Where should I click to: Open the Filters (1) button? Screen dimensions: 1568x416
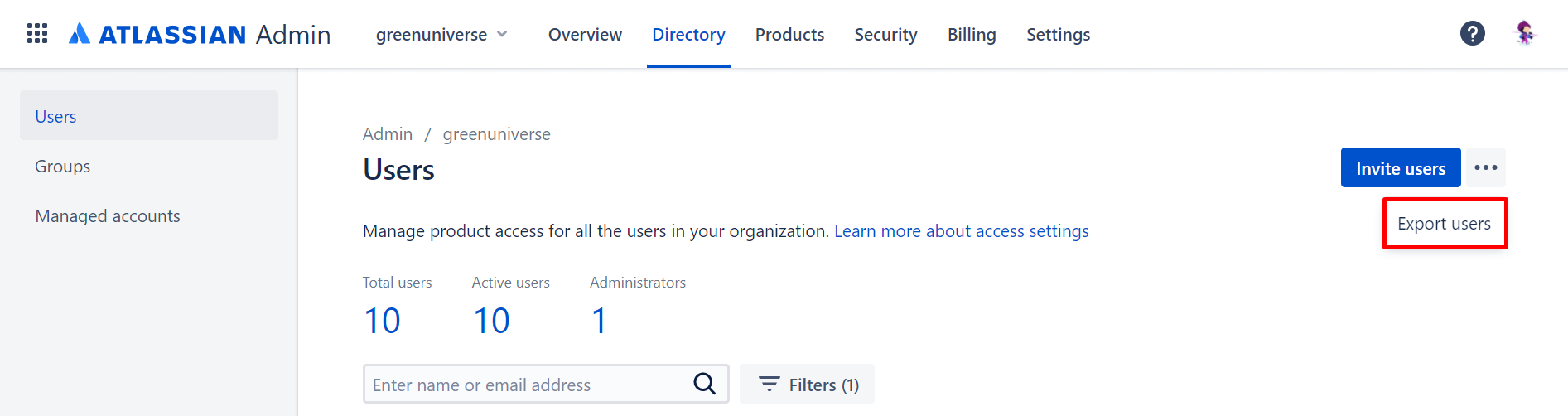click(x=807, y=384)
